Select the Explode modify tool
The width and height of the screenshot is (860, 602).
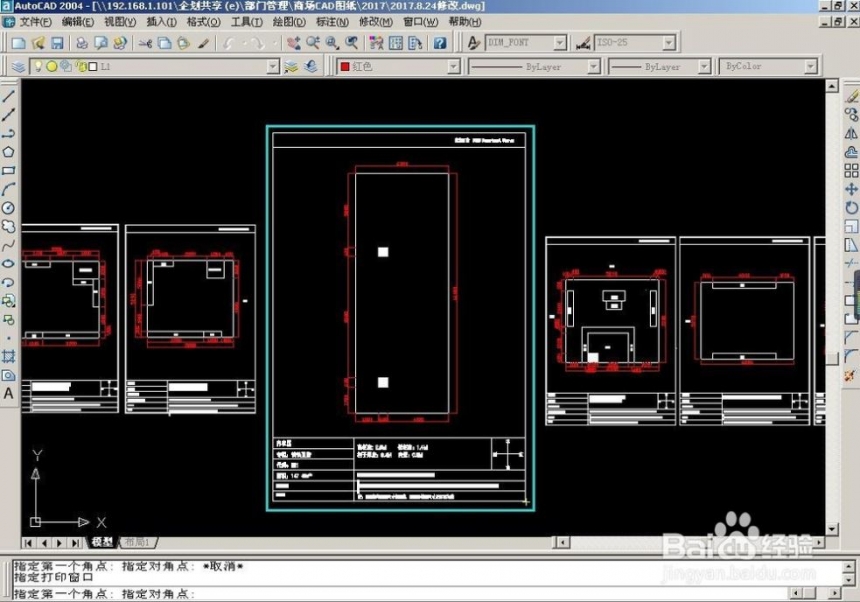(851, 376)
